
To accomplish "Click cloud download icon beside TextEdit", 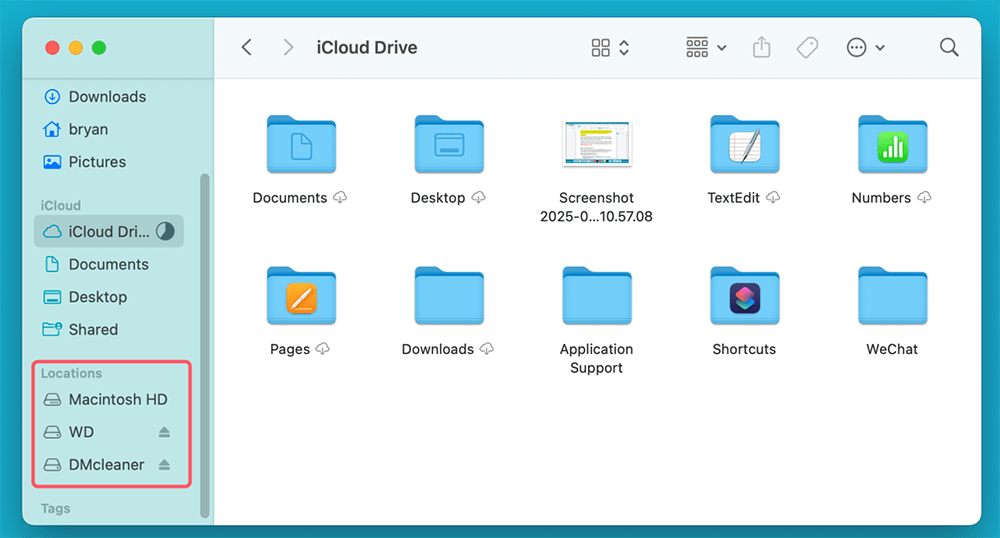I will 773,198.
